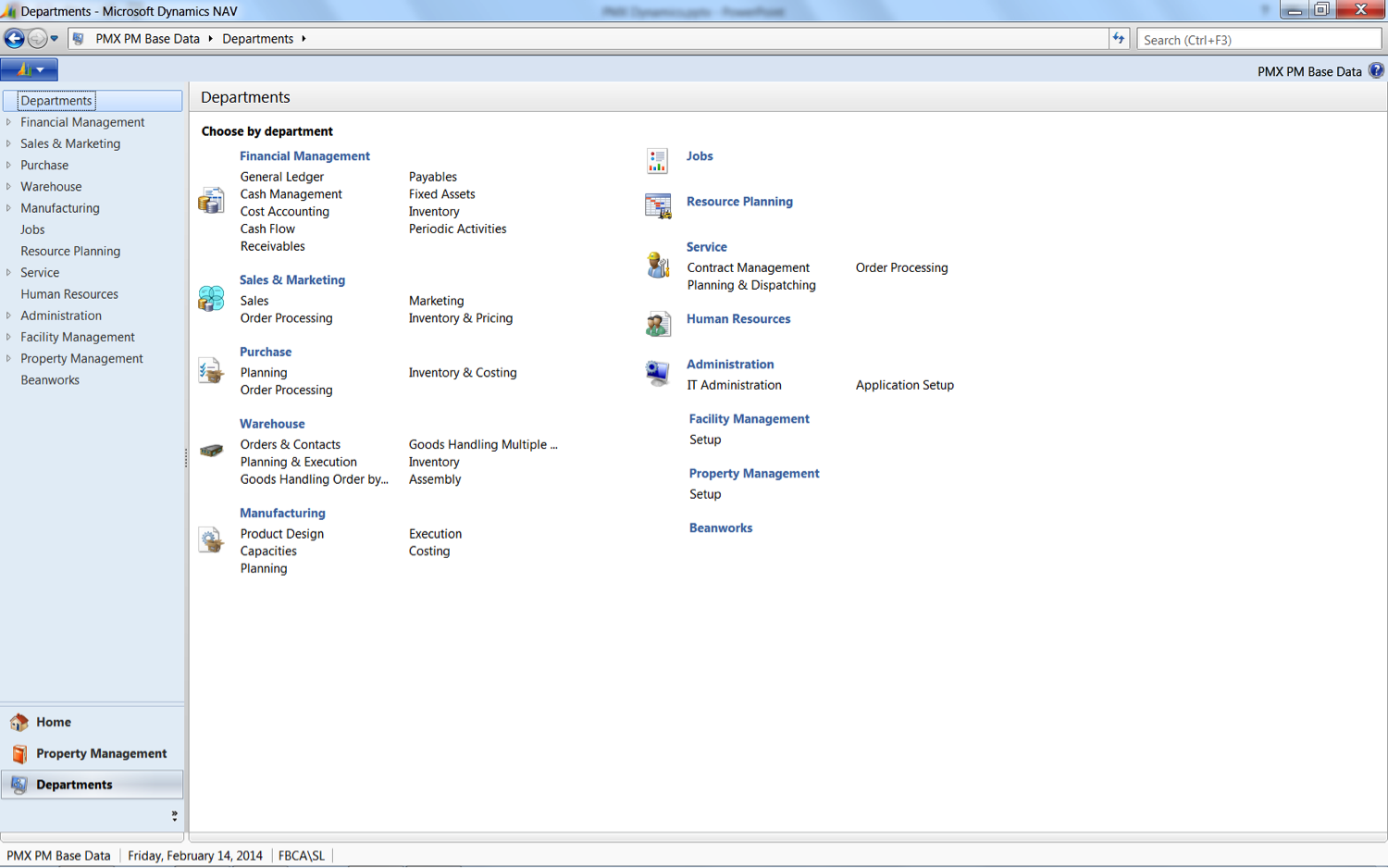Screen dimensions: 1388x868
Task: Click the Warehouse department icon
Action: pyautogui.click(x=211, y=451)
